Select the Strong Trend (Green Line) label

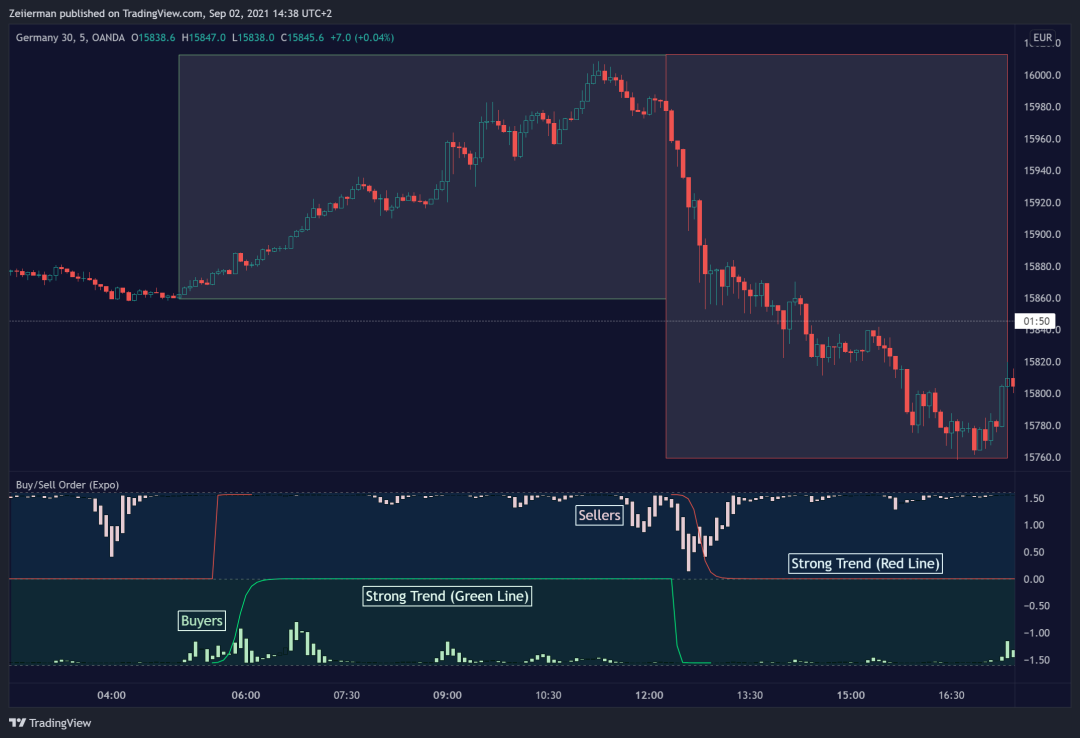pyautogui.click(x=447, y=596)
